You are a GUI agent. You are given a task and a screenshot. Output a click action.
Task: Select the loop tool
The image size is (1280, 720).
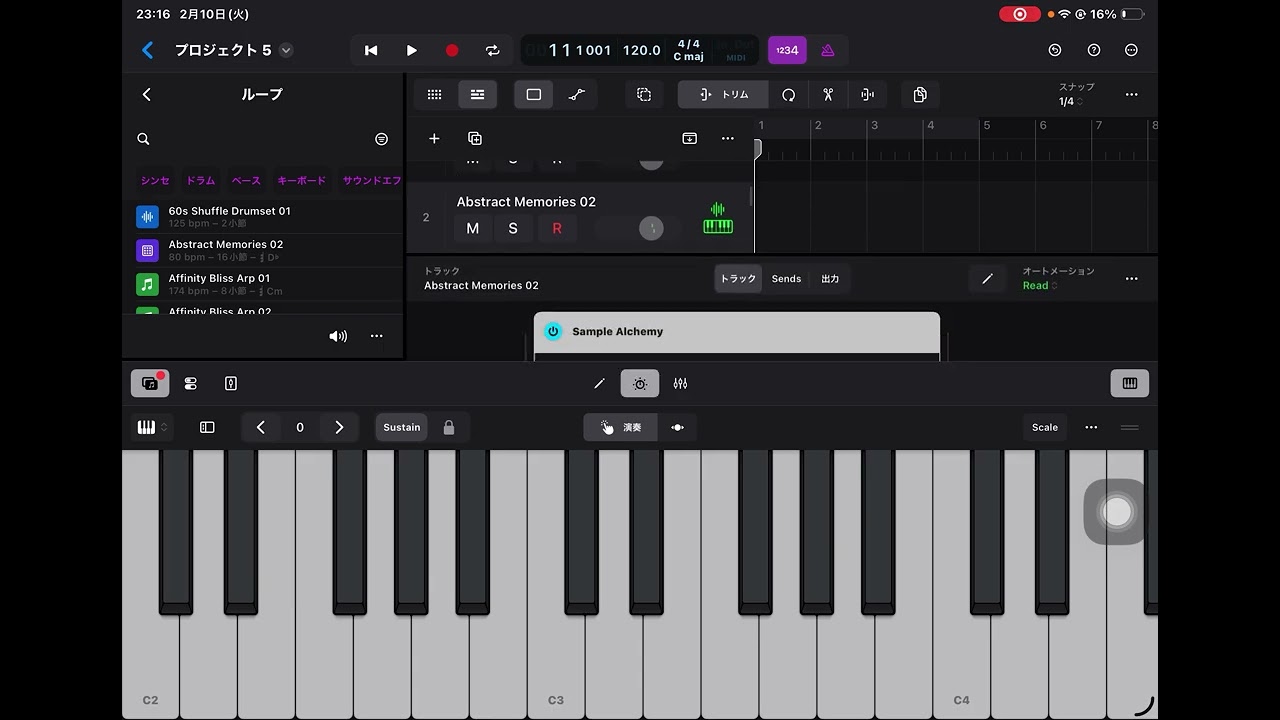pyautogui.click(x=788, y=94)
